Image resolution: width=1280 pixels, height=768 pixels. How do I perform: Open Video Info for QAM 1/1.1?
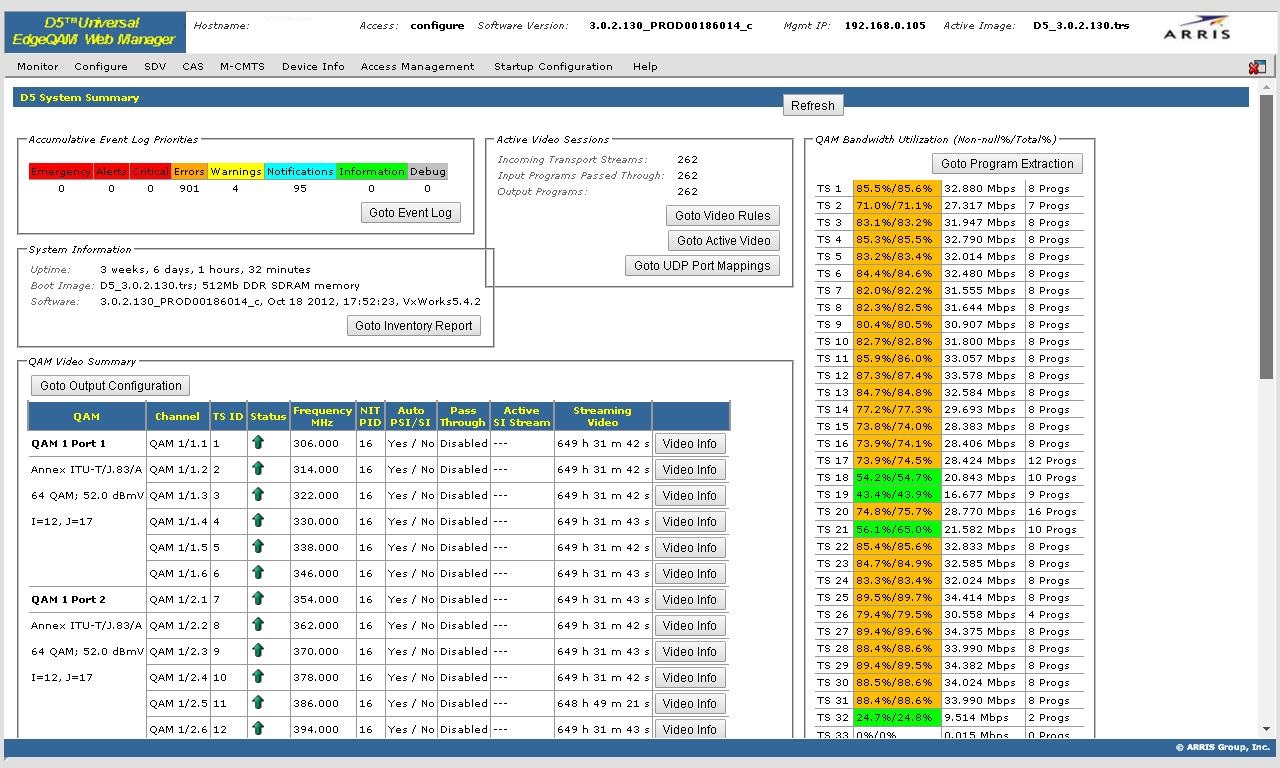[x=690, y=444]
